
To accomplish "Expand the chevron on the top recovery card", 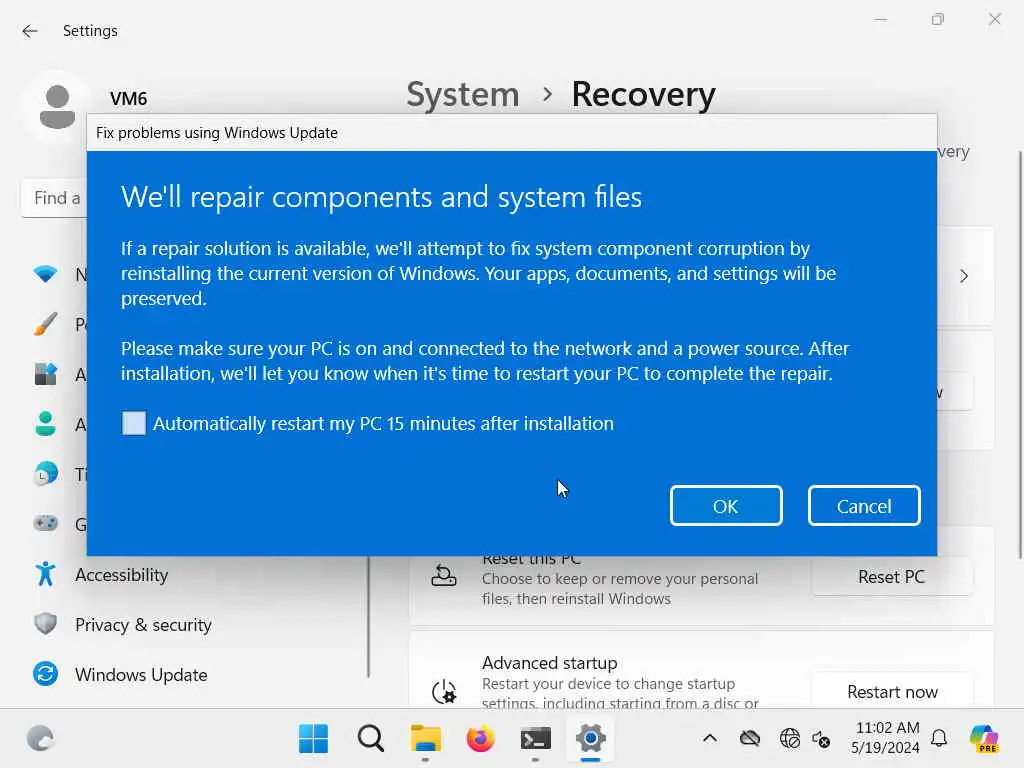I will tap(964, 276).
